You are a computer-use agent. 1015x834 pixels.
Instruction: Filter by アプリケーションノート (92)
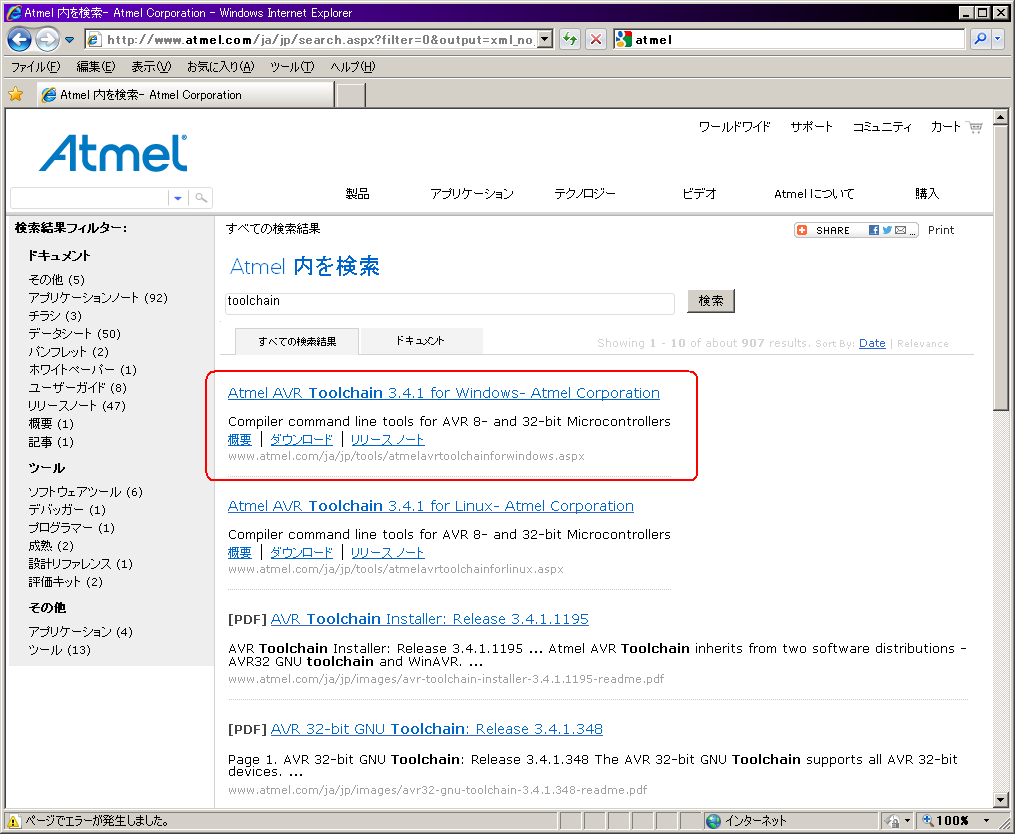tap(98, 298)
